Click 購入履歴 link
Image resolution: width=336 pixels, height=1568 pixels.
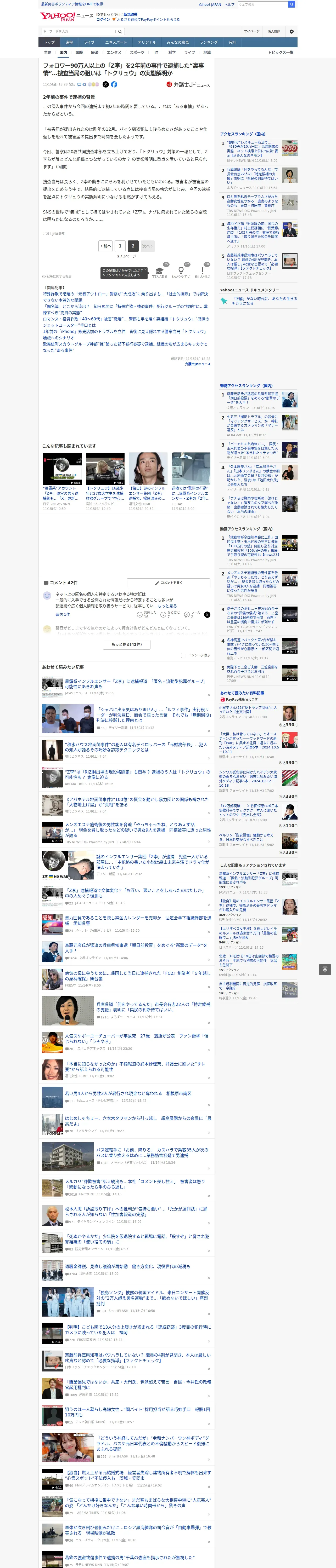pos(274,32)
